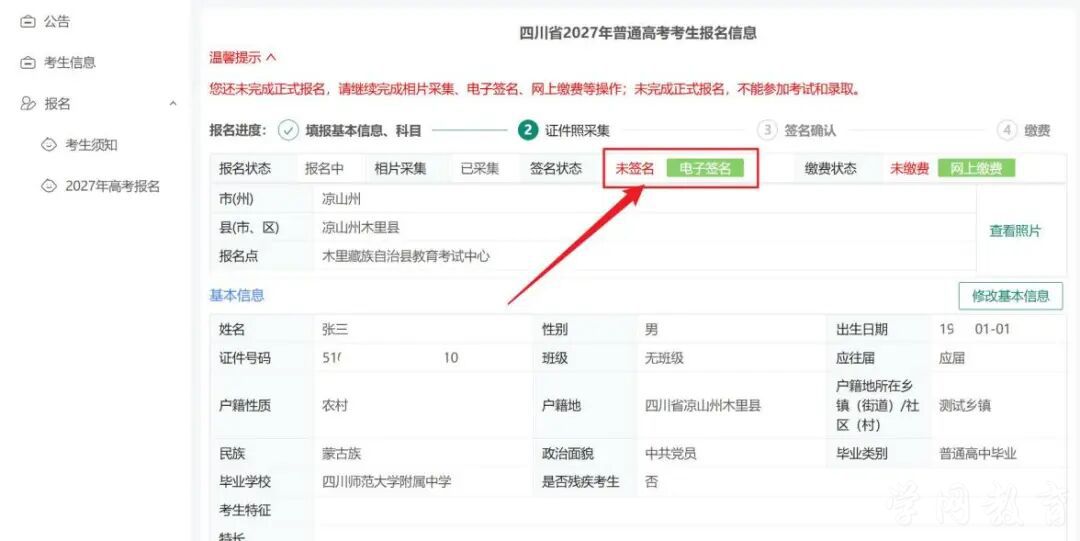Click the 无班级 class value

click(x=664, y=358)
